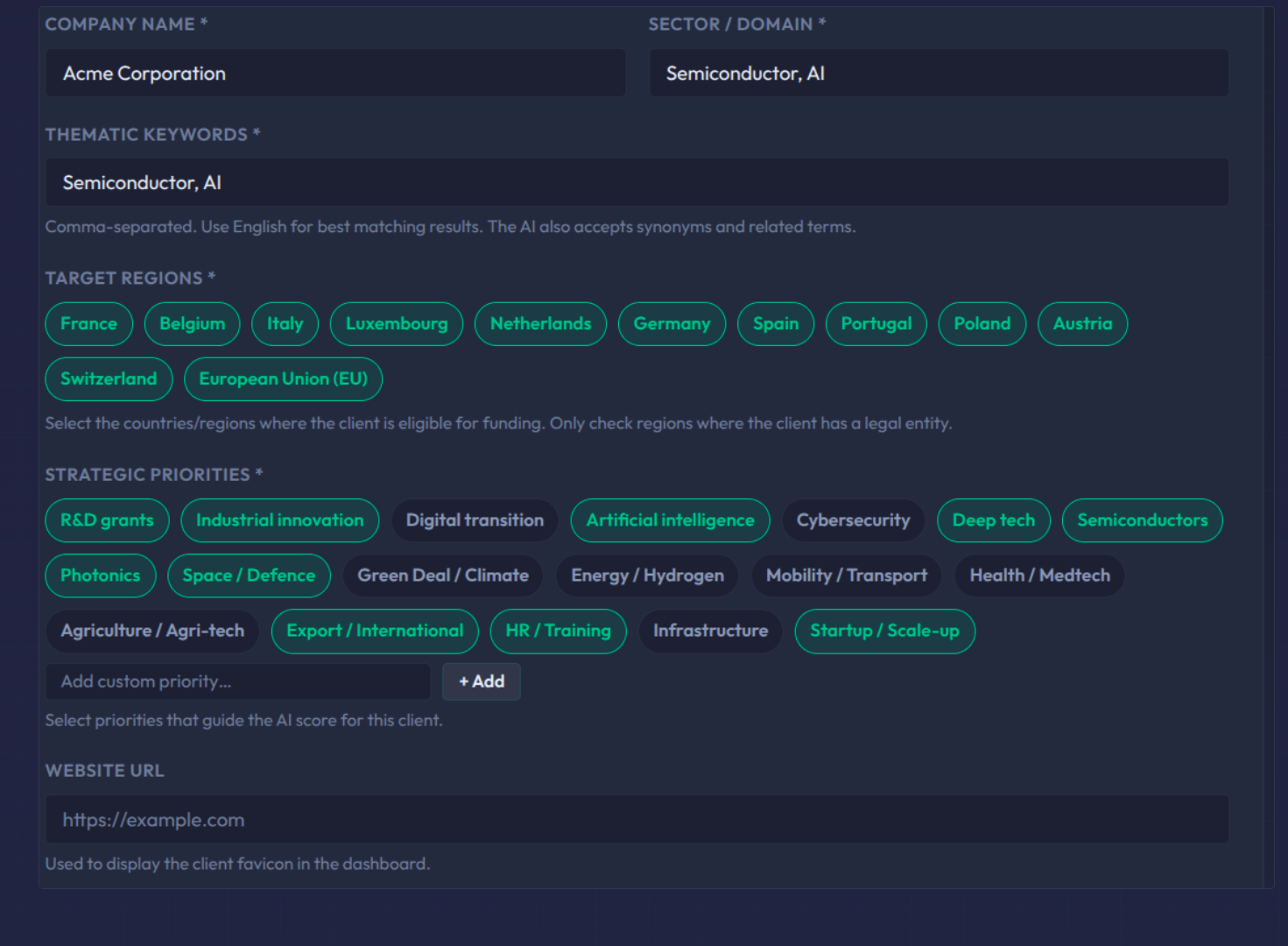Toggle the Switzerland region chip

(x=109, y=379)
